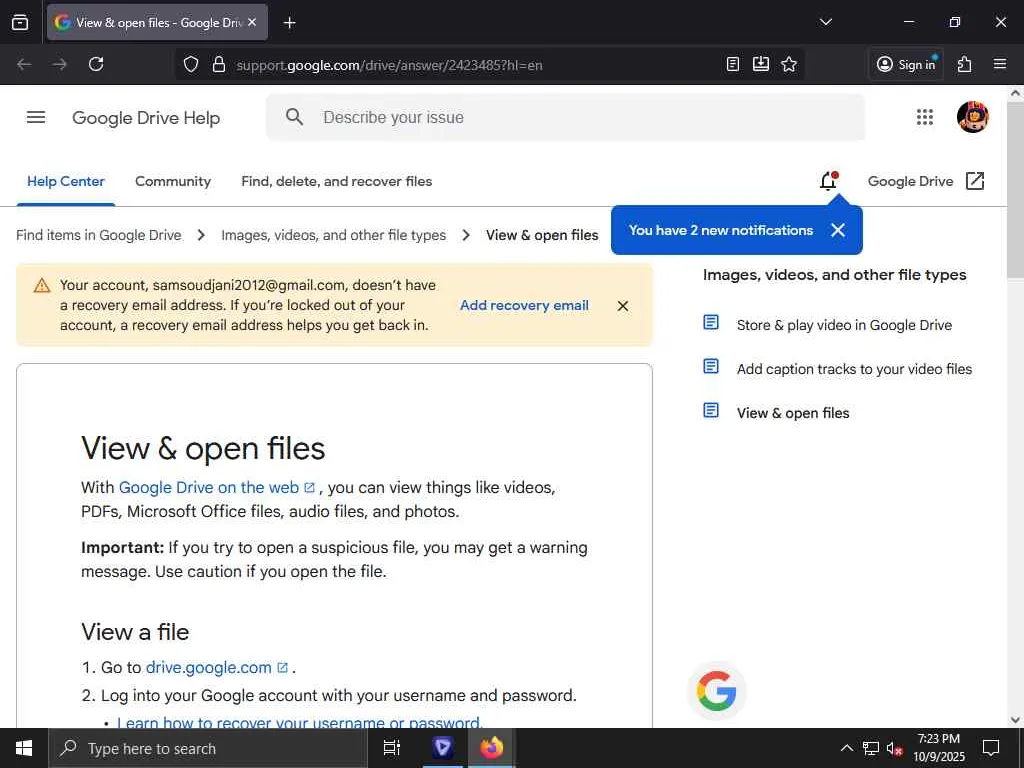This screenshot has width=1024, height=768.
Task: Open the taskbar clock and date
Action: click(938, 748)
